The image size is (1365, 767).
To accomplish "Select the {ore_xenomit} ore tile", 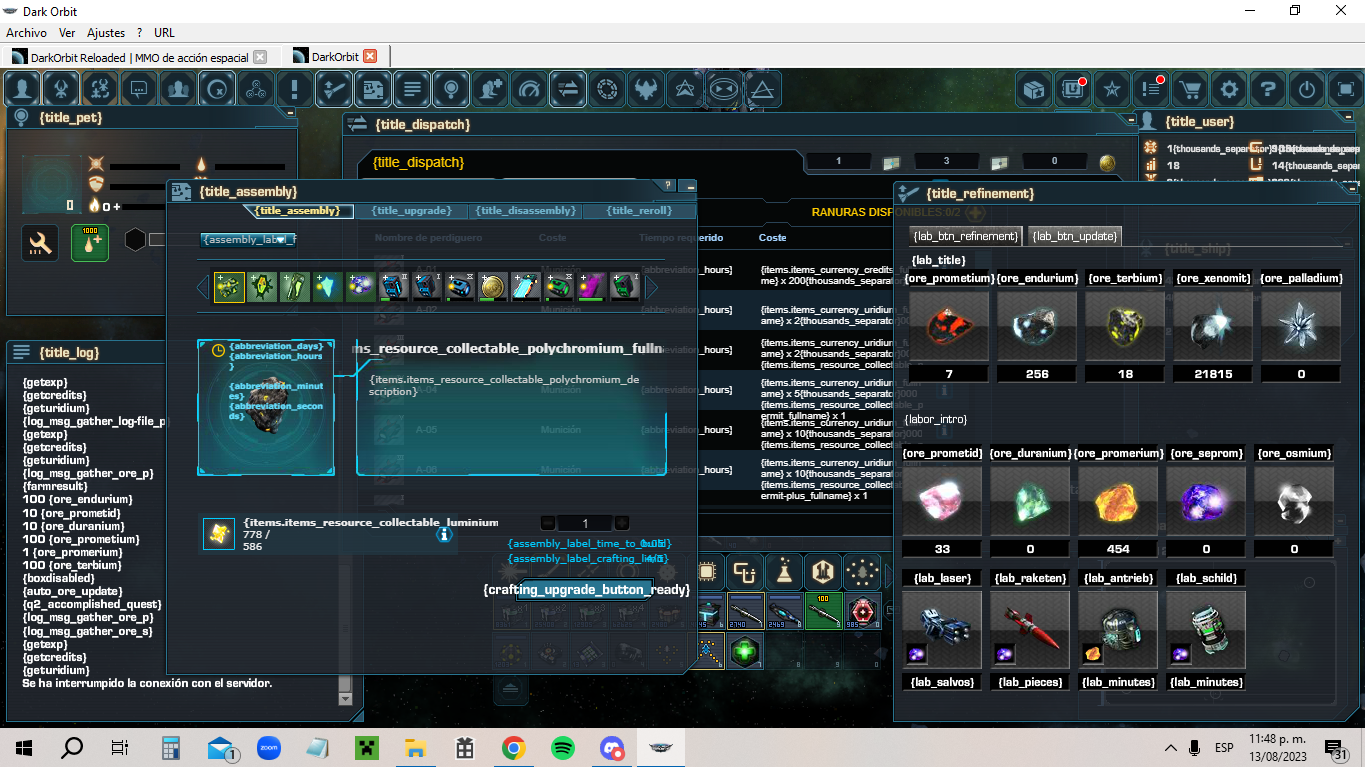I will point(1212,327).
